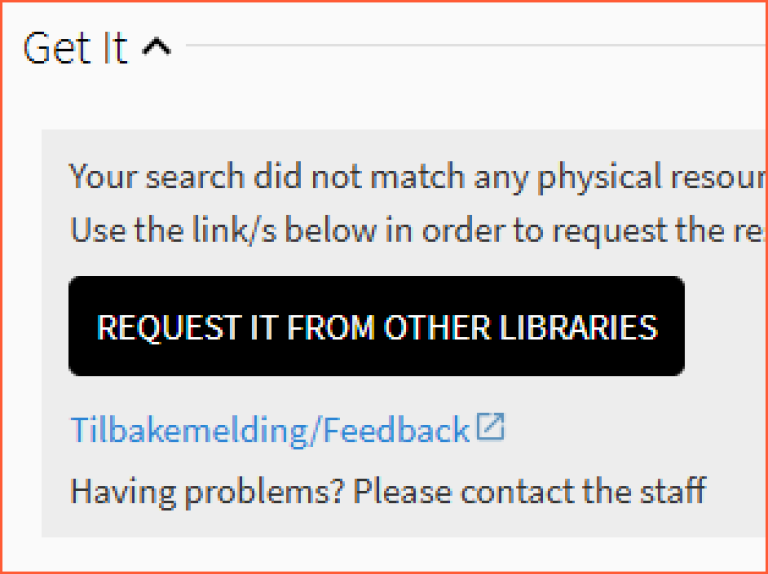
Task: Click 'Having problems? Please contact the staff' text
Action: point(388,491)
